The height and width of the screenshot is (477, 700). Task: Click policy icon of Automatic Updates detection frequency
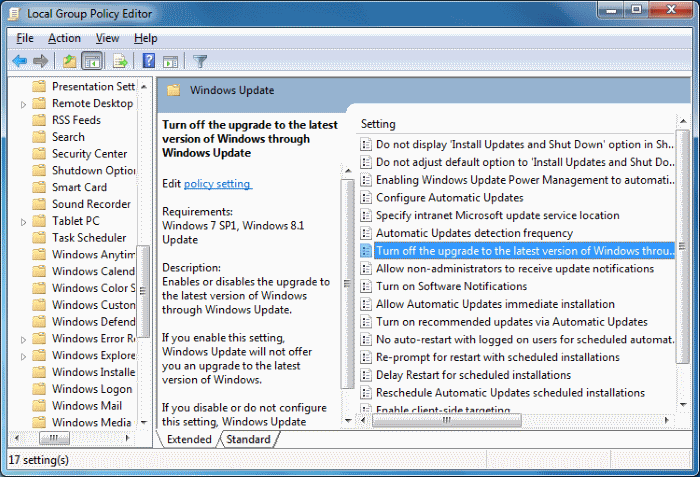[366, 233]
